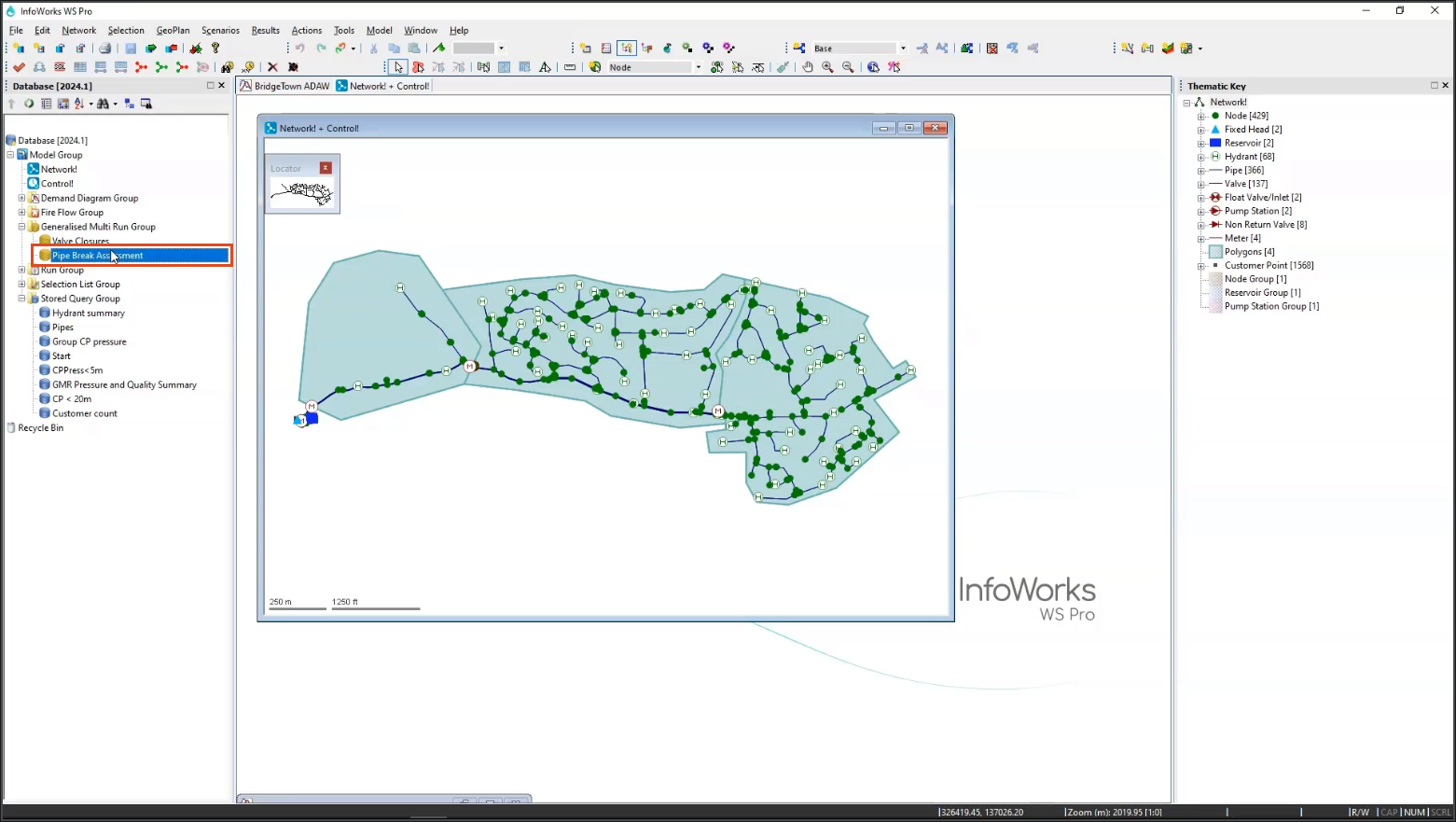Open the Results menu
Screen dimensions: 1456x822
(x=265, y=30)
